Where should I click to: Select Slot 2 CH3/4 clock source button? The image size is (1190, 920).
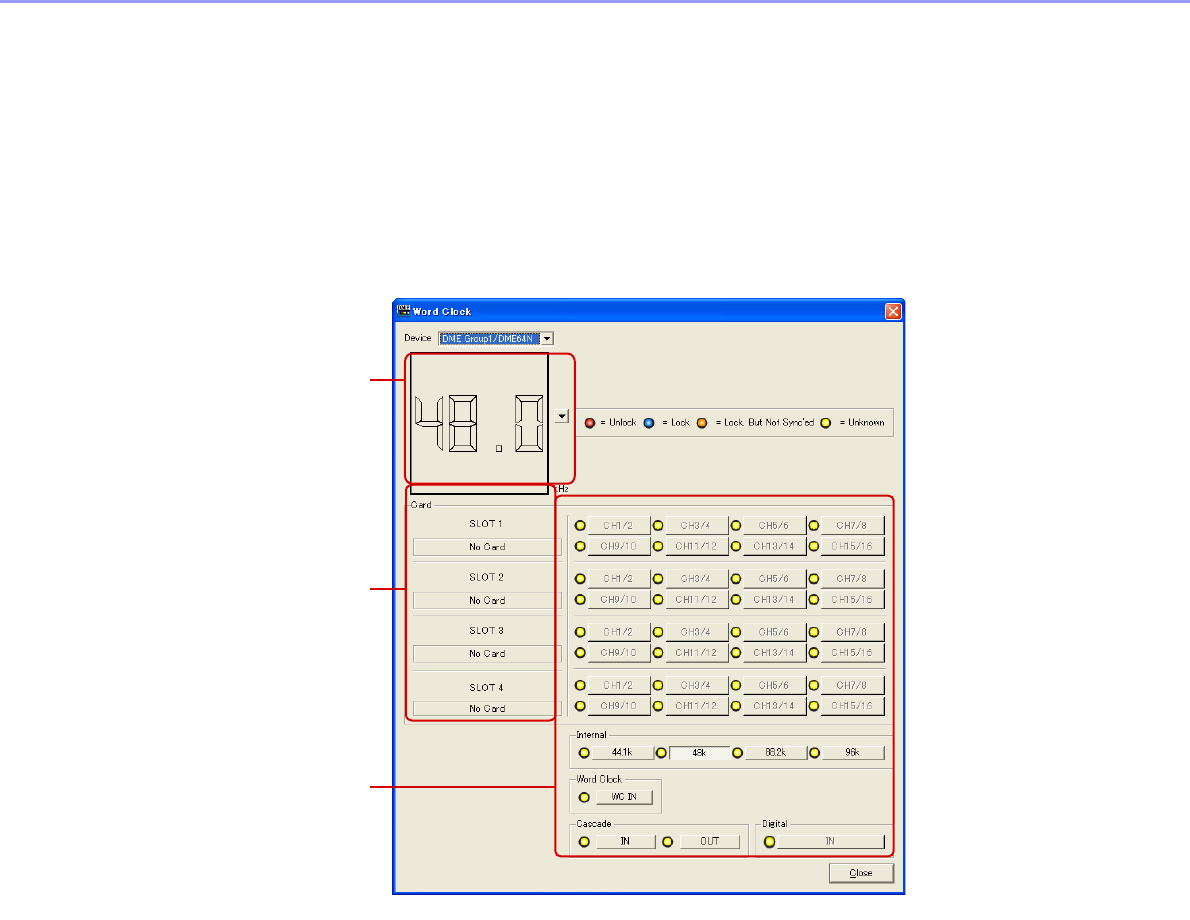(x=696, y=578)
